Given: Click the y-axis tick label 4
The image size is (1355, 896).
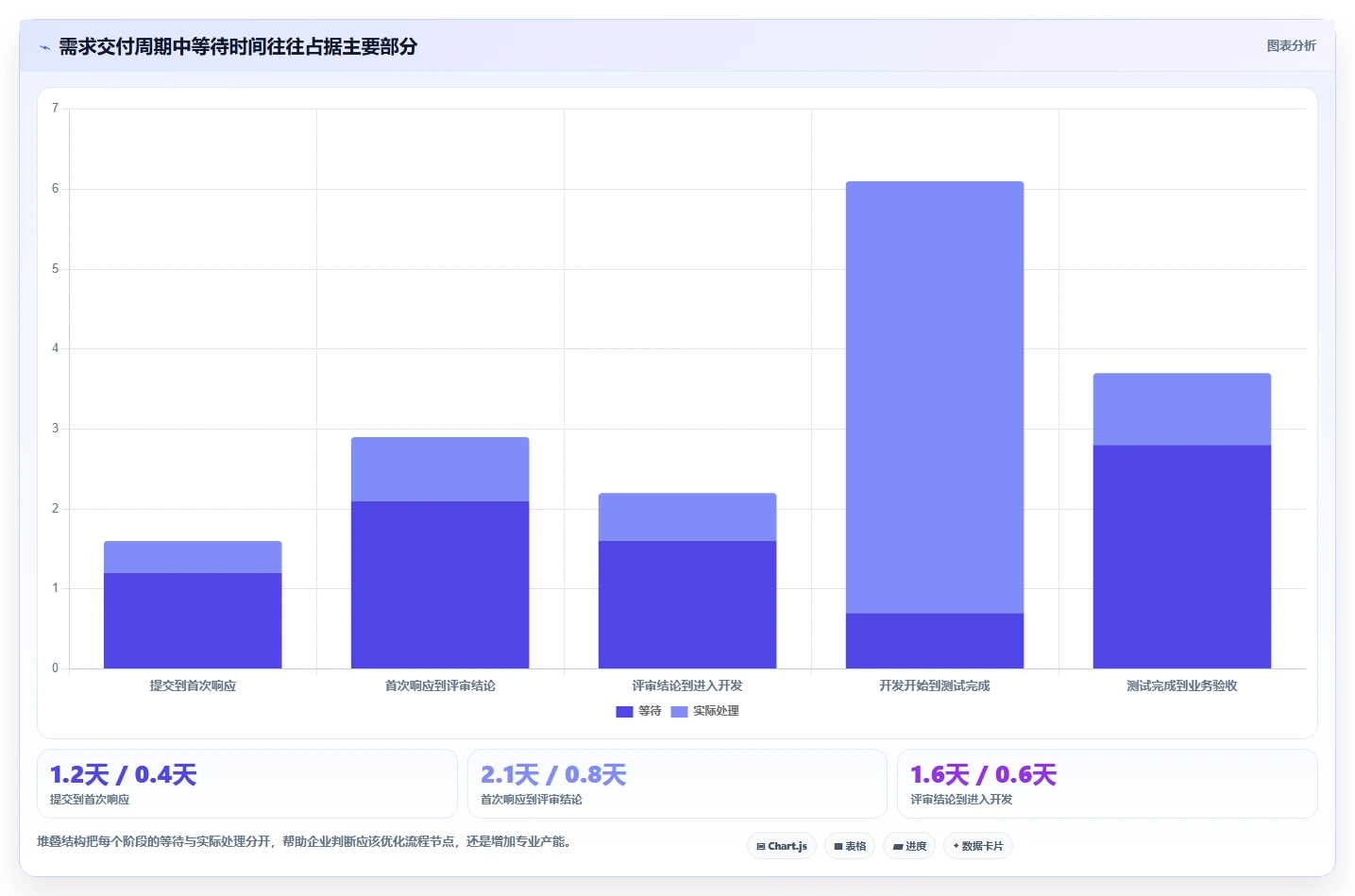Looking at the screenshot, I should point(55,348).
